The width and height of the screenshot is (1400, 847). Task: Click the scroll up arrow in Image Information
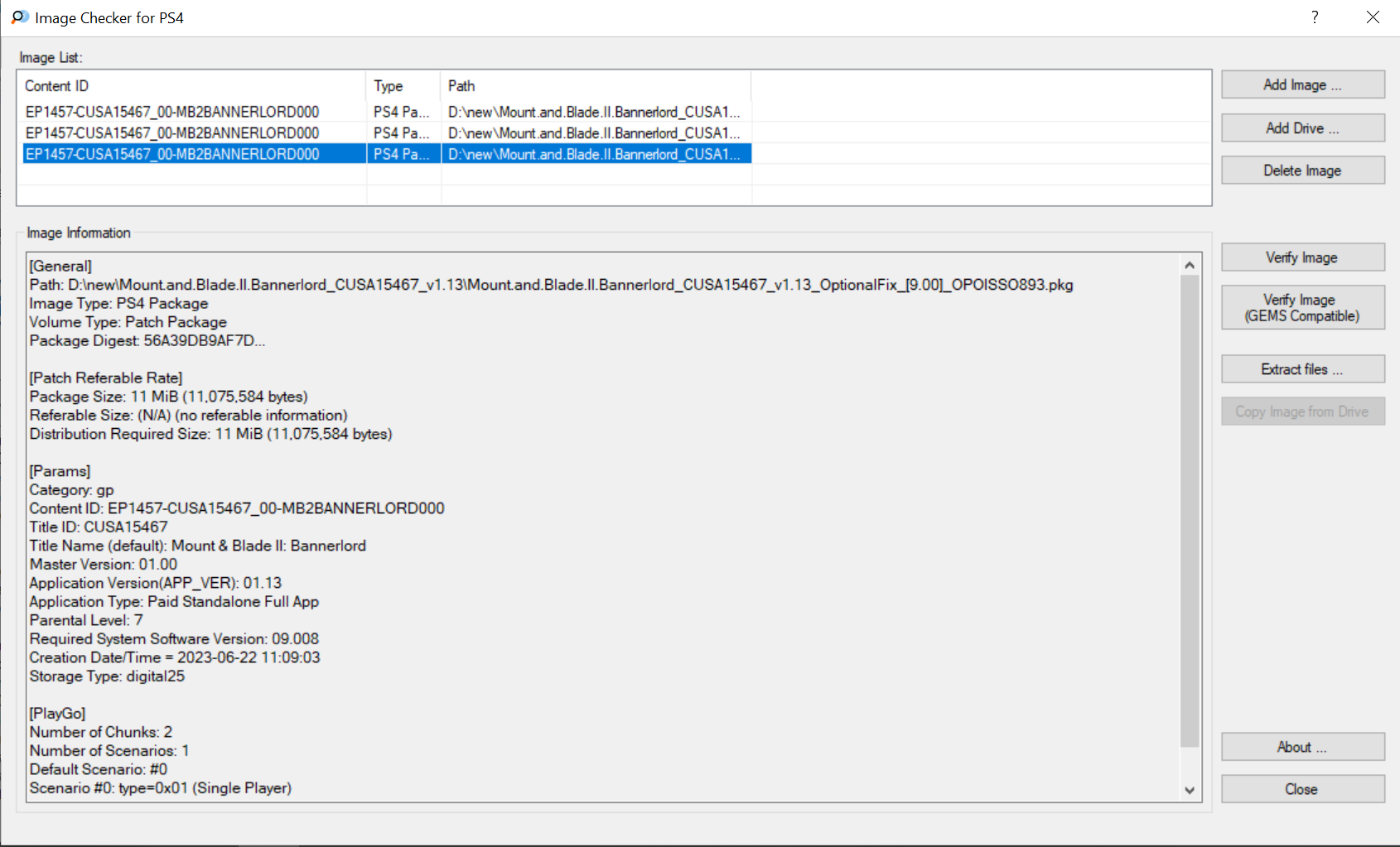click(1190, 265)
